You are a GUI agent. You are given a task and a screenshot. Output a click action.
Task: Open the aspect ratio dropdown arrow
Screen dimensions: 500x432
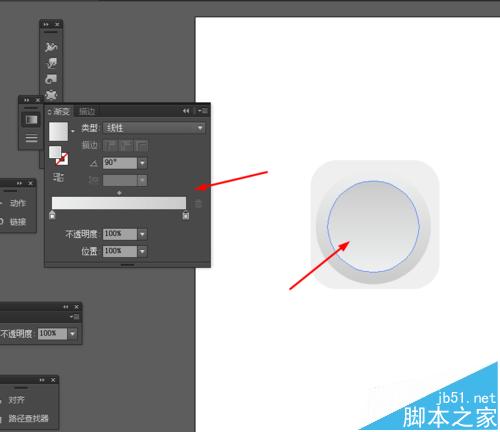pos(142,180)
